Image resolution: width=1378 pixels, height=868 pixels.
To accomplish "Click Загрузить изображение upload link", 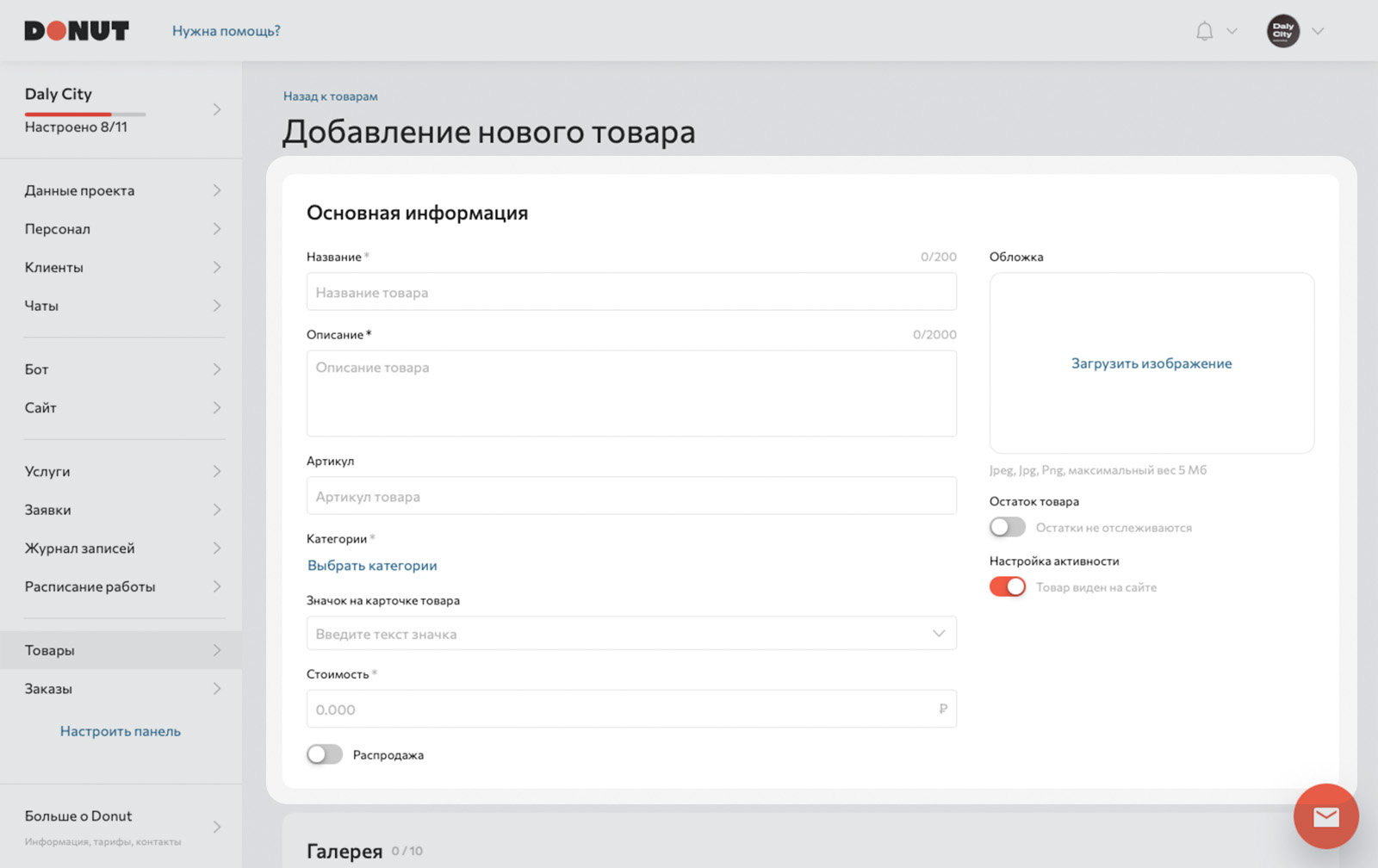I will 1151,363.
